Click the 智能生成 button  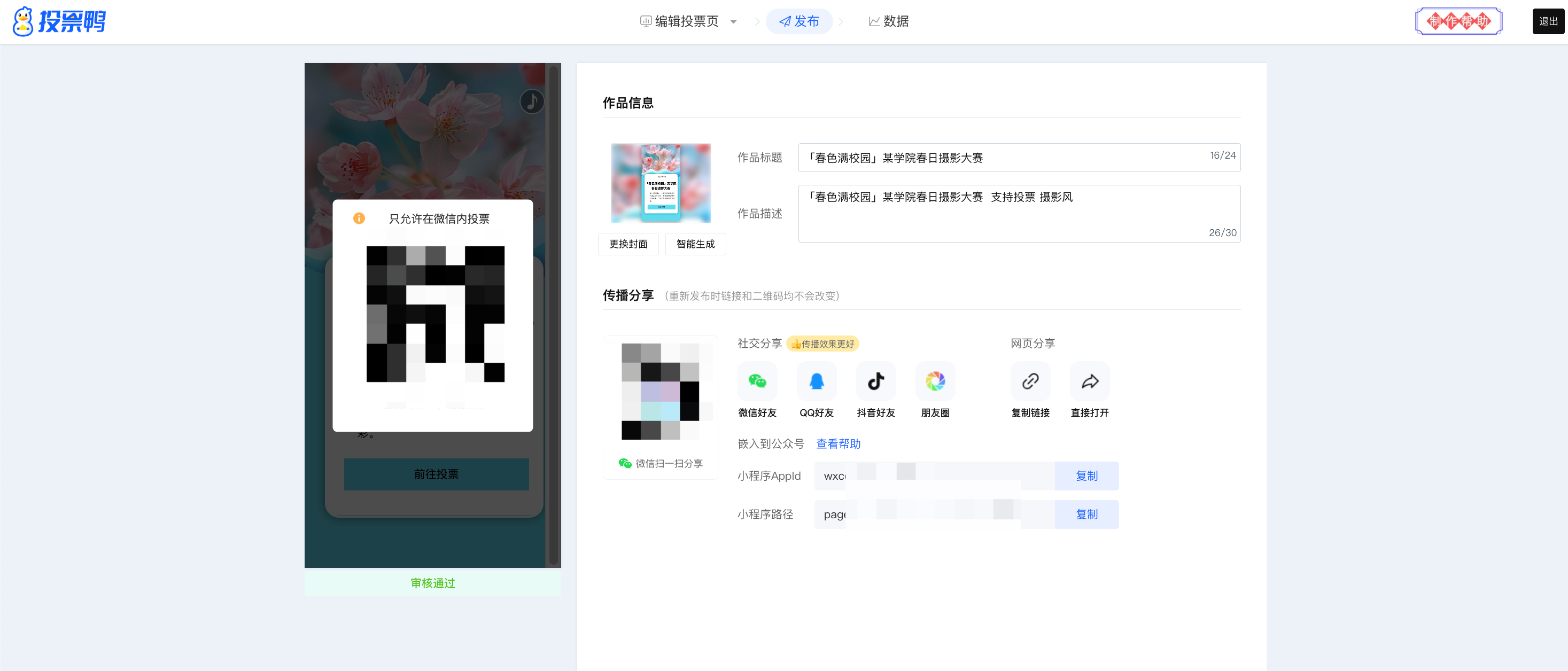(695, 244)
